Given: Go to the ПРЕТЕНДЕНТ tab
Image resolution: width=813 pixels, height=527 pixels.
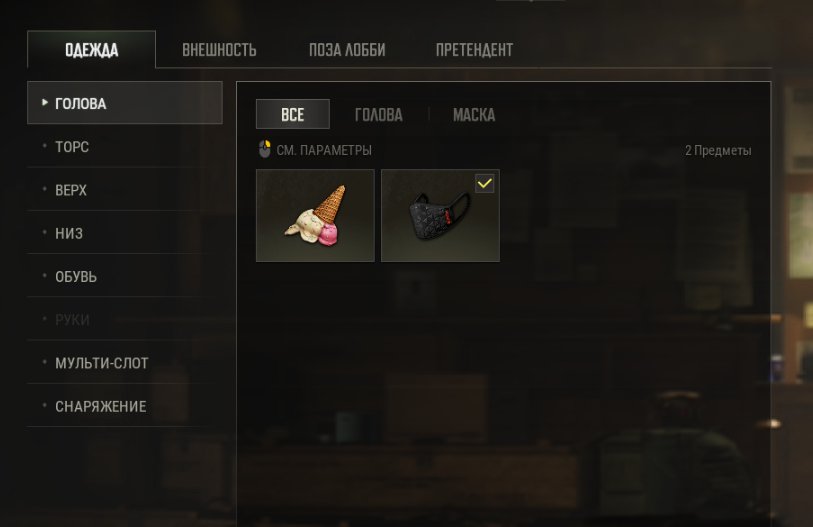Looking at the screenshot, I should 474,50.
